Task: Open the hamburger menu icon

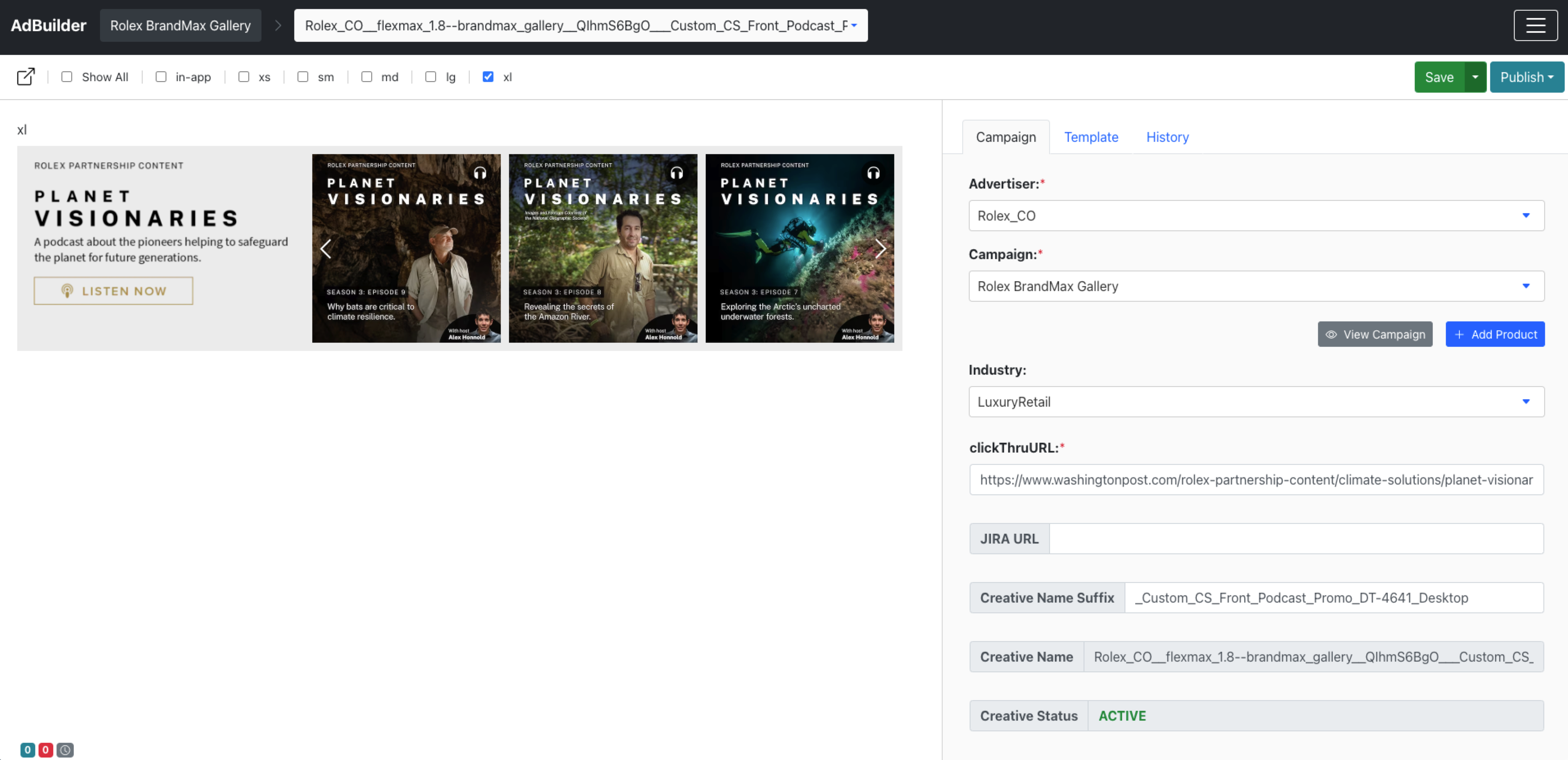Action: pos(1535,25)
